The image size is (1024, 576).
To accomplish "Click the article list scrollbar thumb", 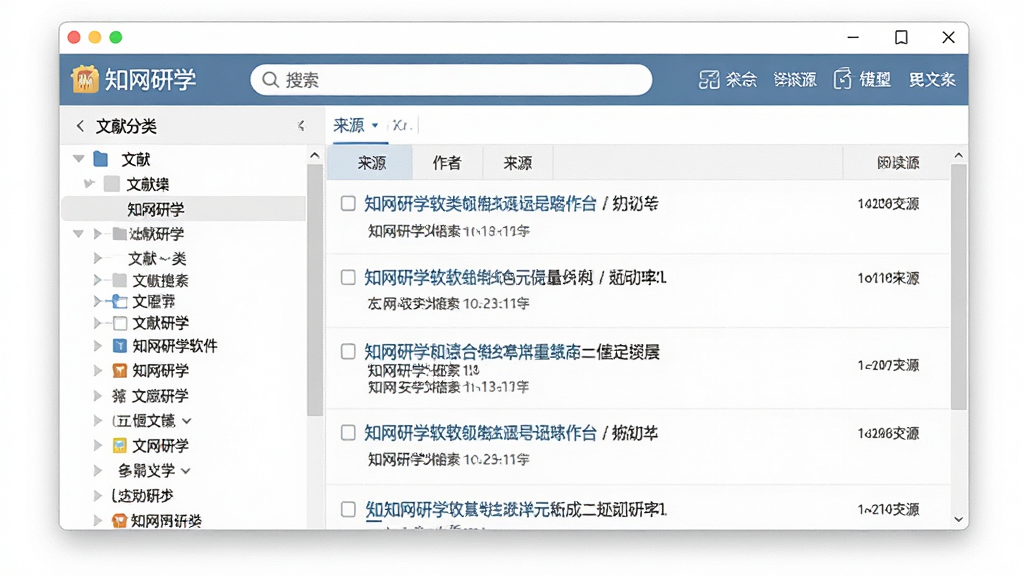I will pos(959,287).
